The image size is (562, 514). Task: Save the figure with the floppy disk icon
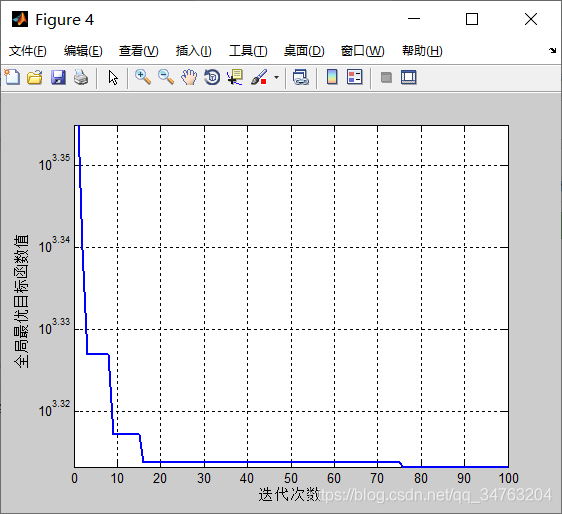pos(58,77)
